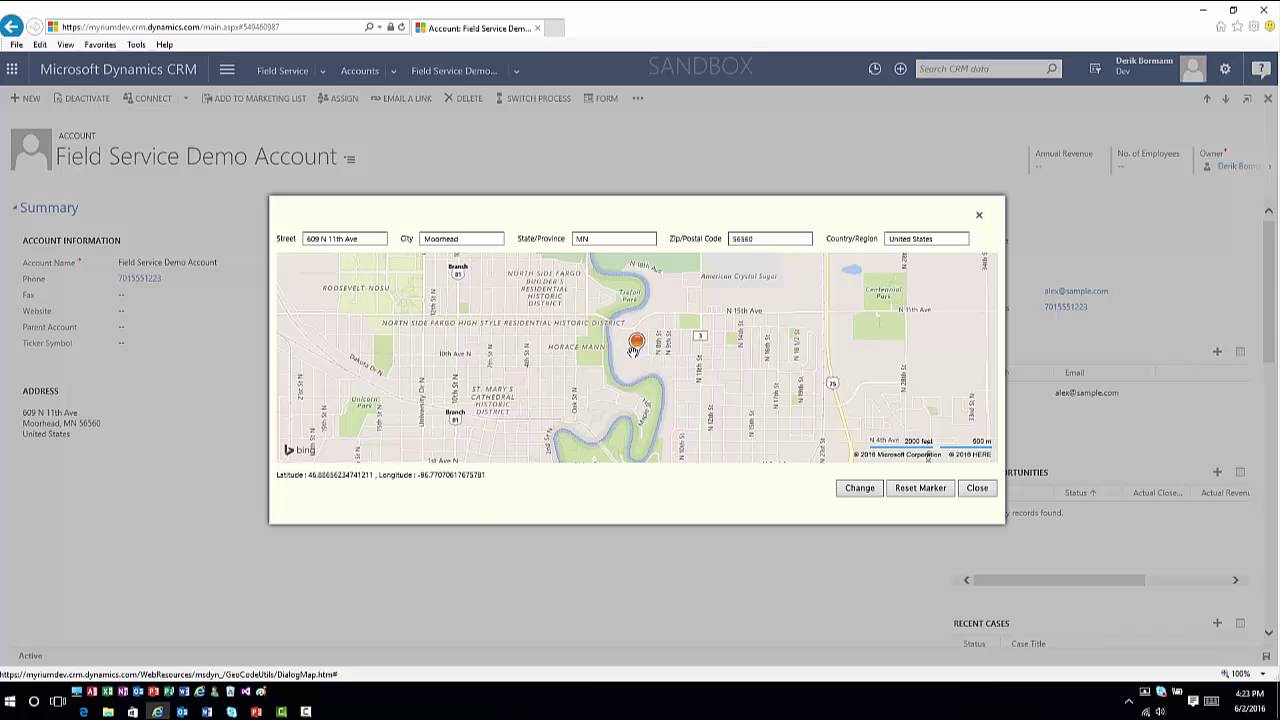Click the horizontal scrollbar thumb

tap(1059, 580)
